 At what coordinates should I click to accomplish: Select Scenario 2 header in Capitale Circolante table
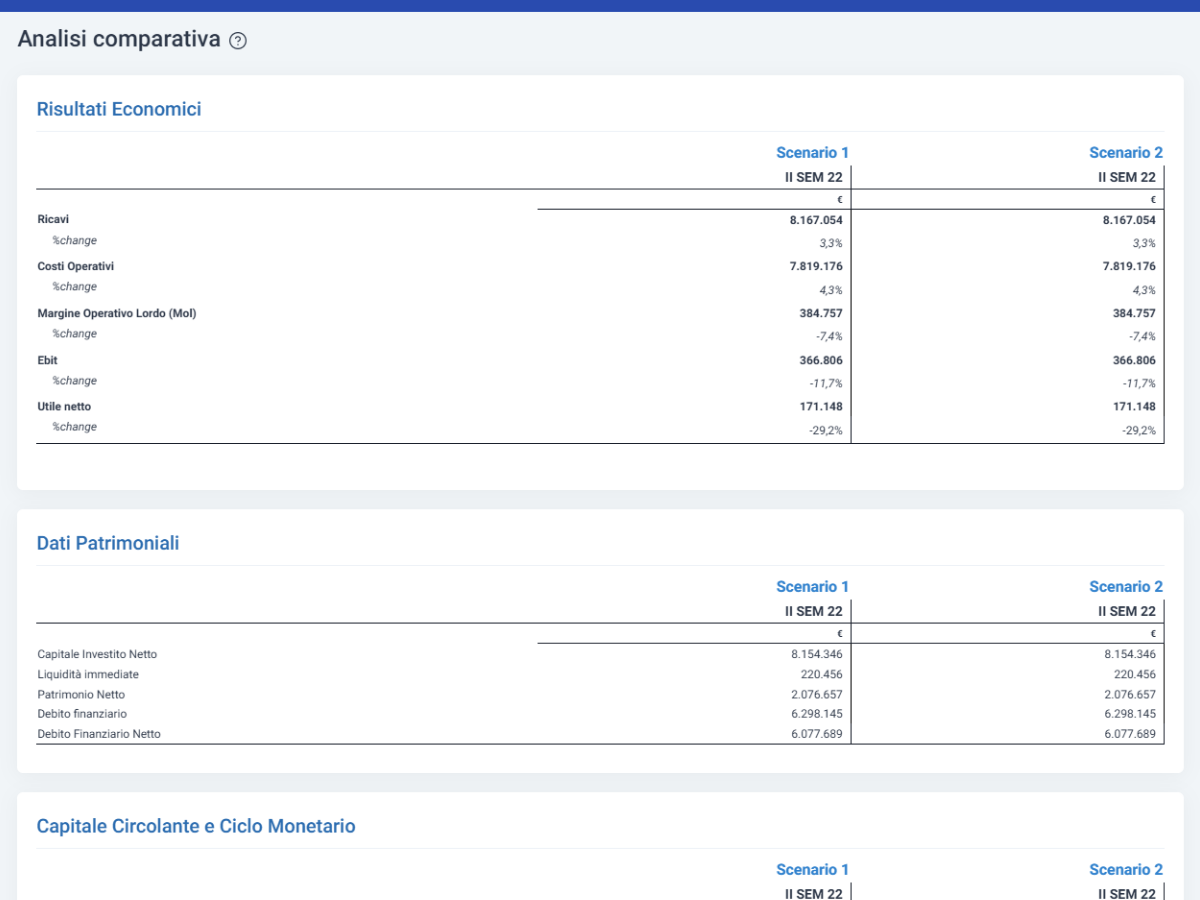[x=1126, y=870]
